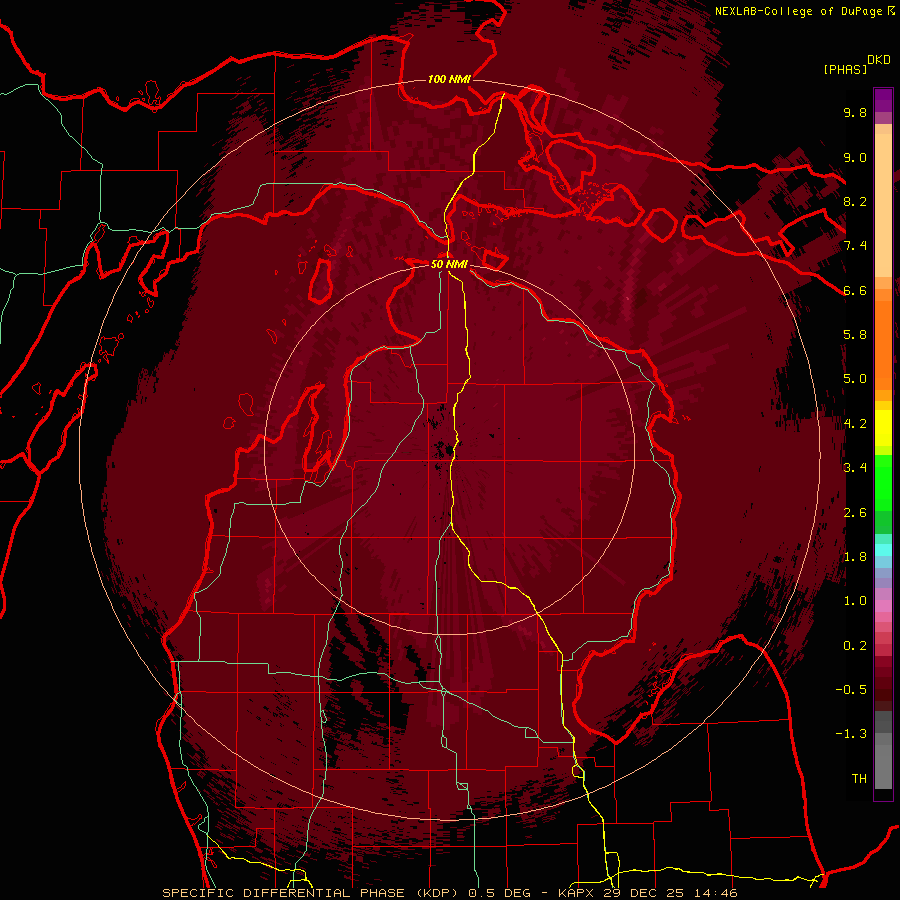Click the KAPX station identifier
Screen dimensions: 900x900
[577, 893]
